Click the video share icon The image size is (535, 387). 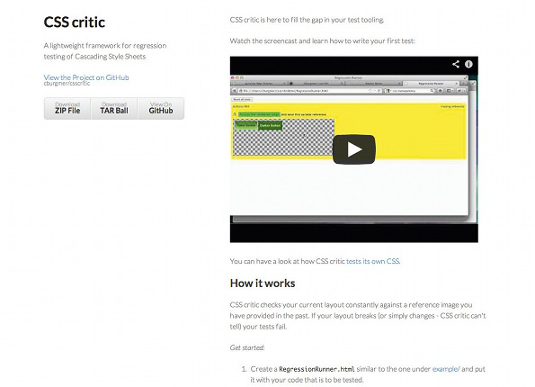456,64
